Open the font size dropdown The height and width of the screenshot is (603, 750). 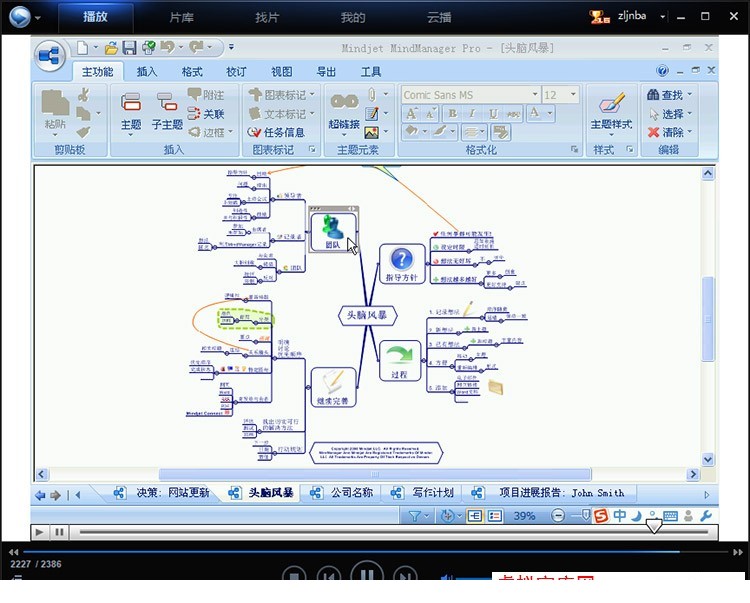573,95
